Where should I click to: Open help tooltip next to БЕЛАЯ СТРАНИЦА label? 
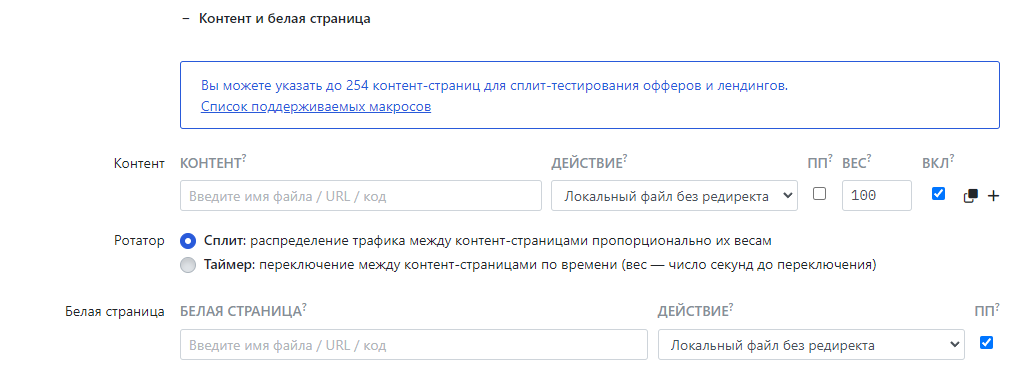304,307
